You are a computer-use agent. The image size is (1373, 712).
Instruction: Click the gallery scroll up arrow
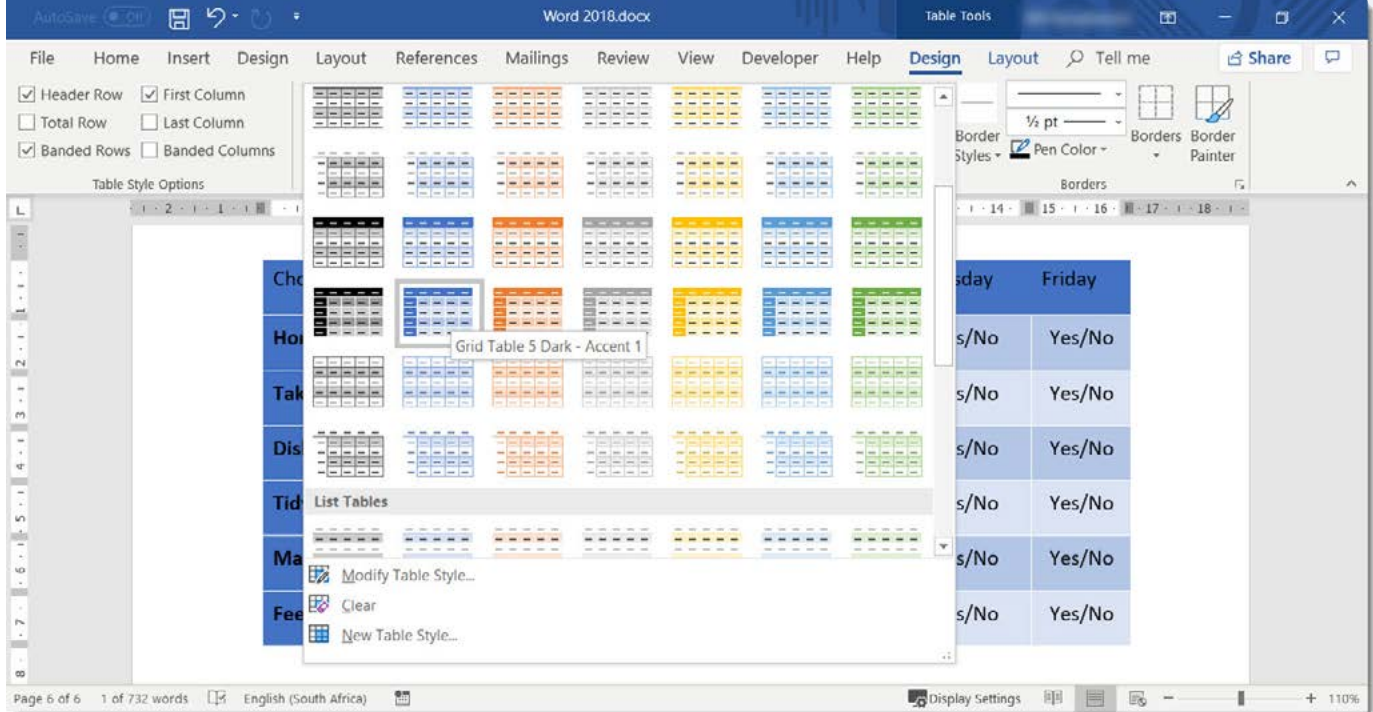tap(942, 97)
